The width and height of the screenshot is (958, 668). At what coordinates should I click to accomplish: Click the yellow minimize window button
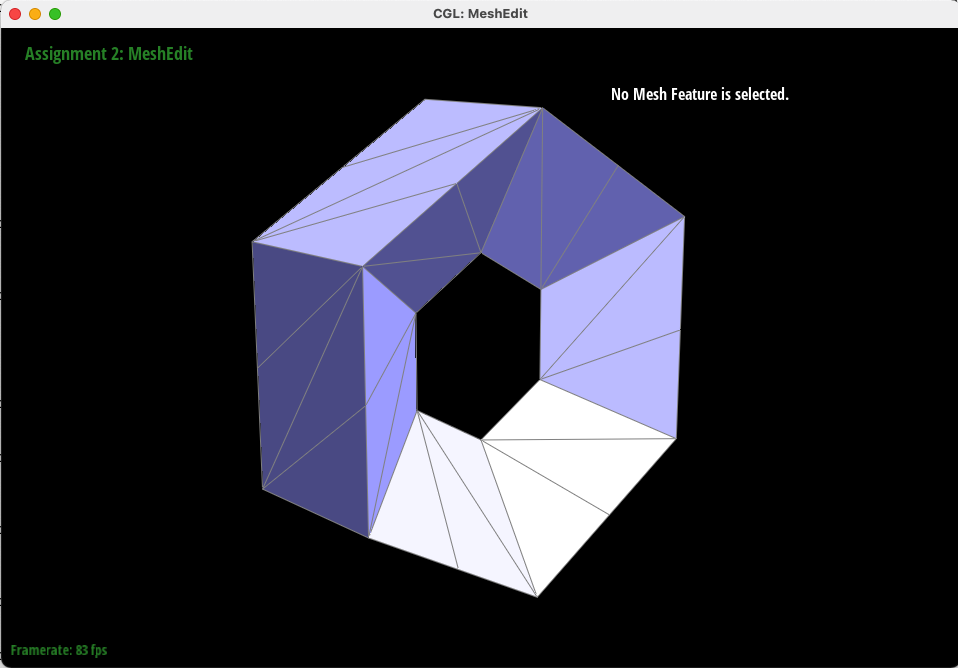[x=35, y=14]
